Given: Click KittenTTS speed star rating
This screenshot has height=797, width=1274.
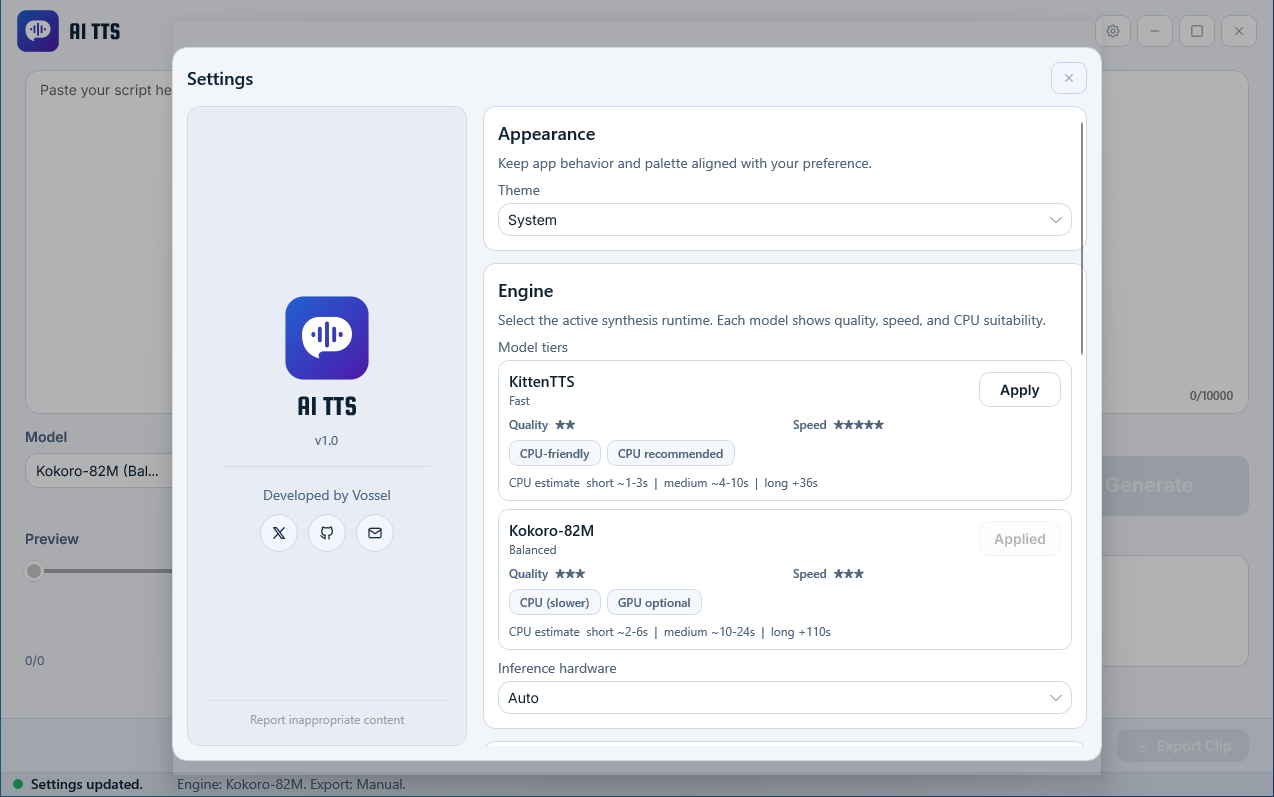Looking at the screenshot, I should [x=858, y=425].
